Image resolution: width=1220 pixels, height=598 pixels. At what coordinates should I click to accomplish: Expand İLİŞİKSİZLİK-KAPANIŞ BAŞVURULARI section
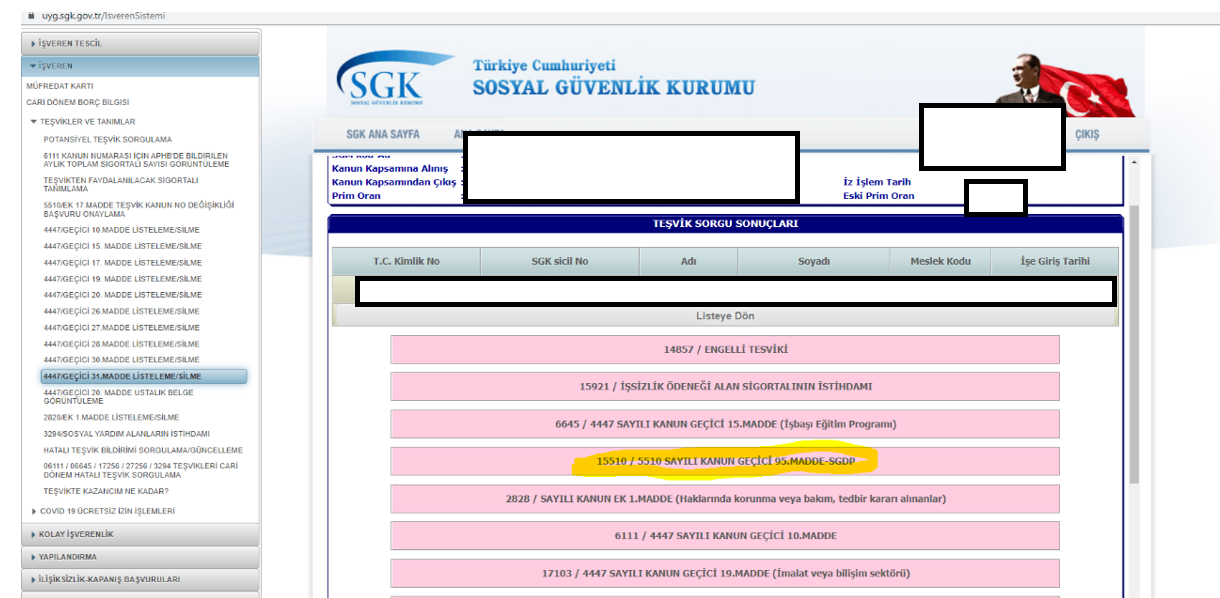tap(140, 579)
